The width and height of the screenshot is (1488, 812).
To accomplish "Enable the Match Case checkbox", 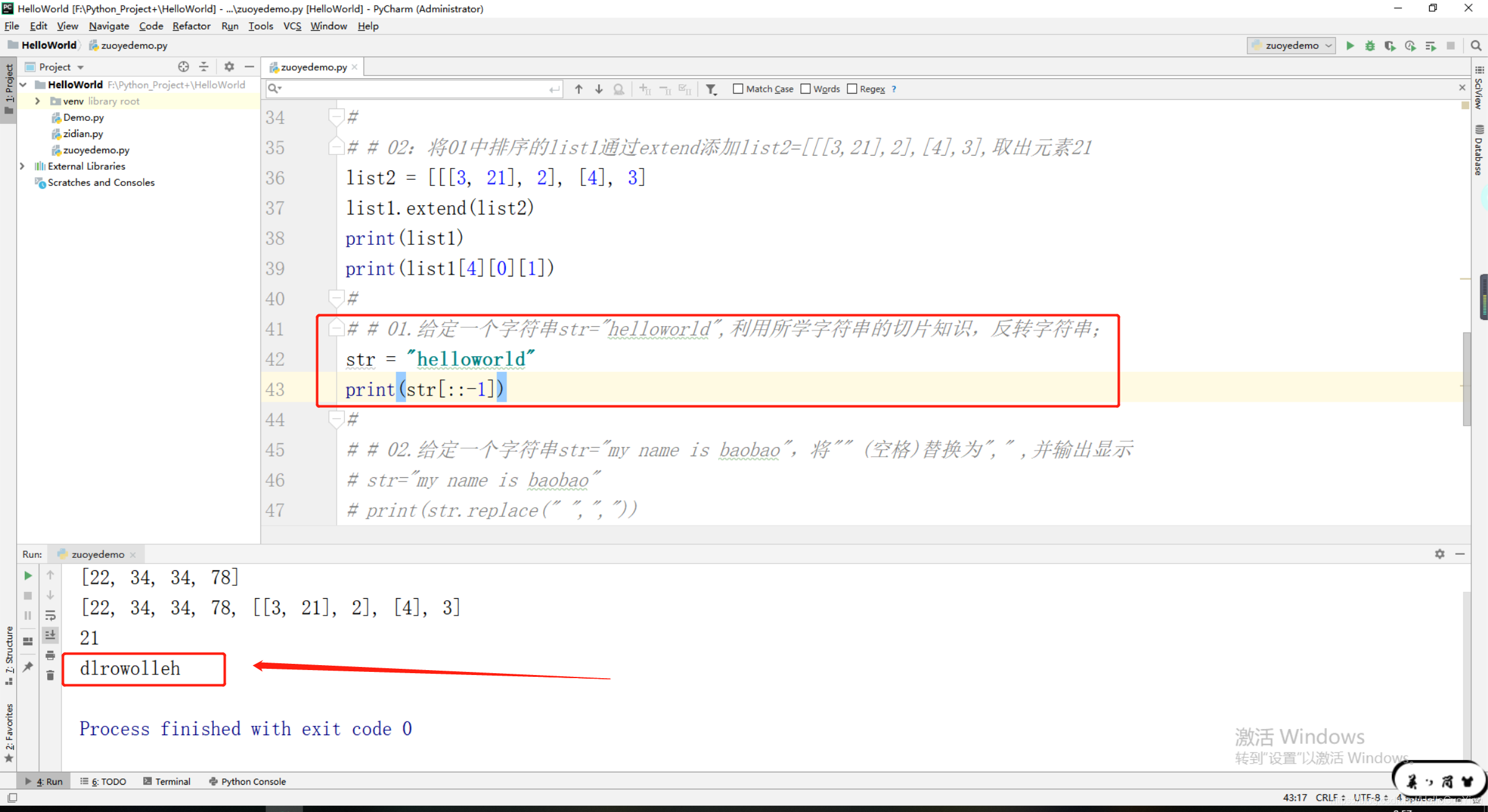I will point(738,89).
